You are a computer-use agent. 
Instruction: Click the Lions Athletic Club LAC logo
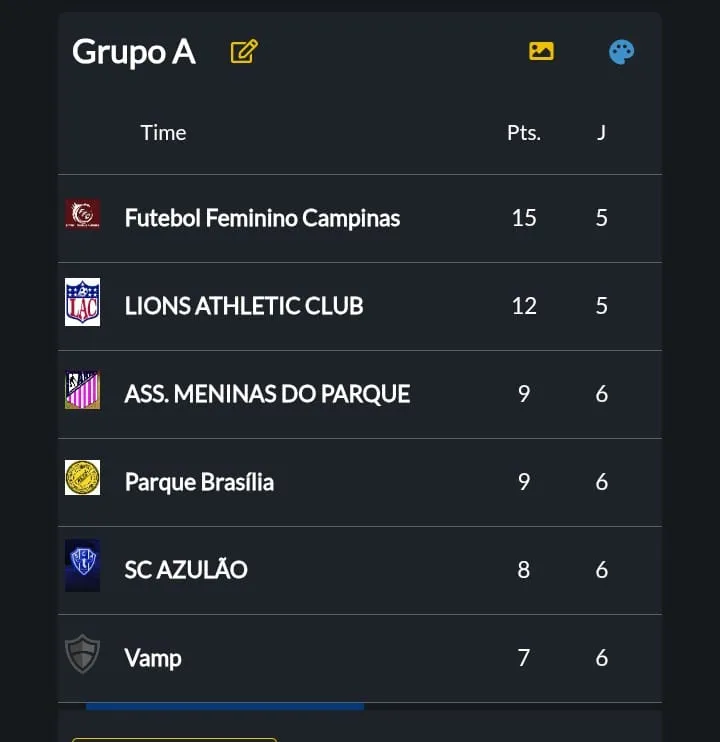82,302
